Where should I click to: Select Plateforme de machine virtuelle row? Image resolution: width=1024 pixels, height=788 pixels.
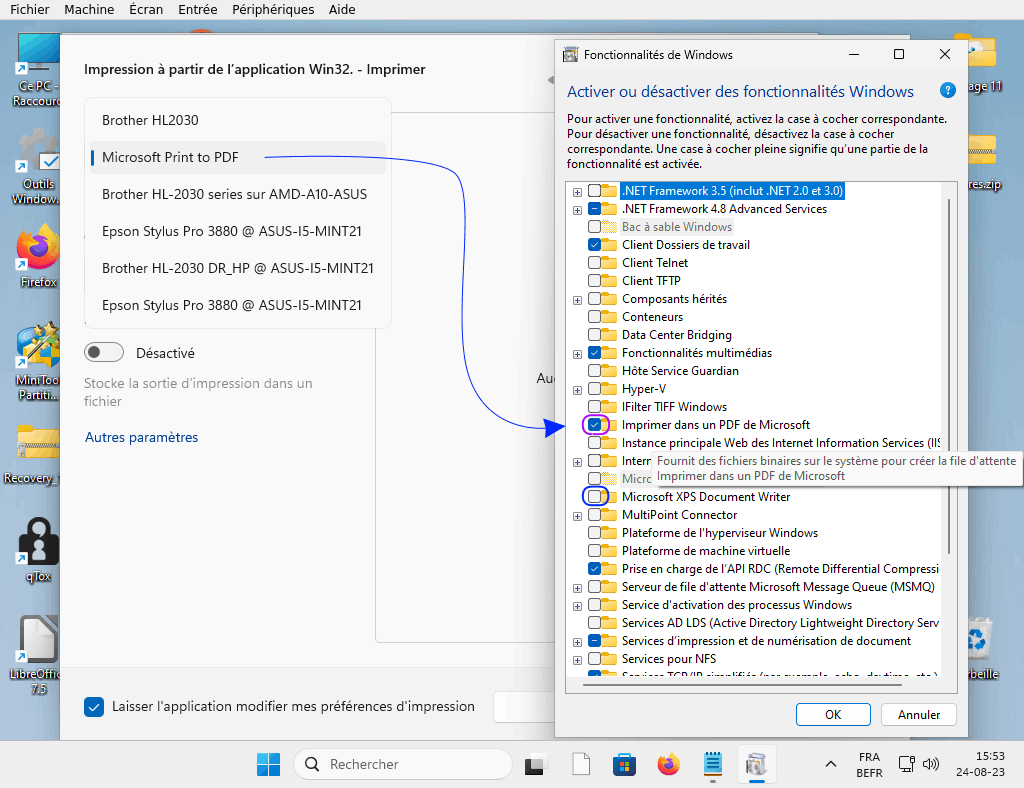point(706,551)
